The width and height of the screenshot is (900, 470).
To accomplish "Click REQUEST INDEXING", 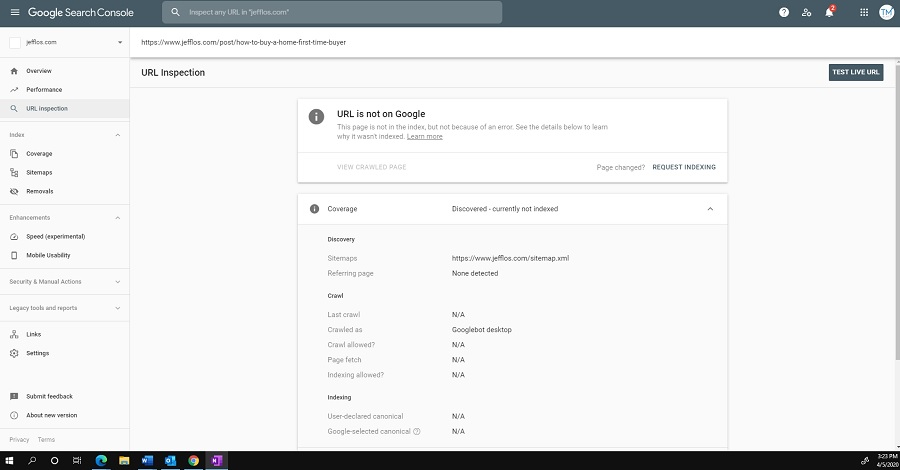I will pos(684,168).
